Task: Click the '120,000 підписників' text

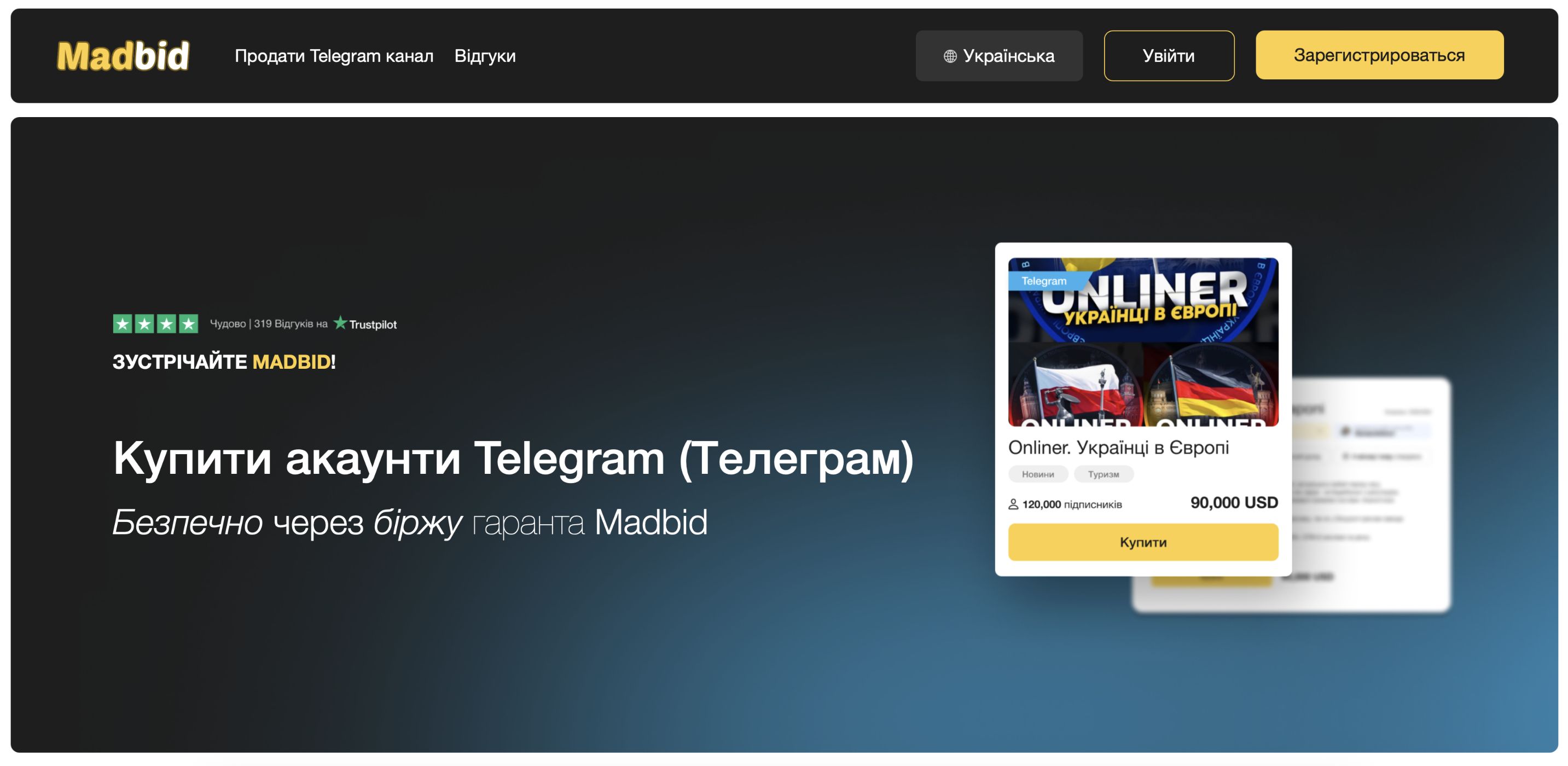Action: click(1071, 504)
